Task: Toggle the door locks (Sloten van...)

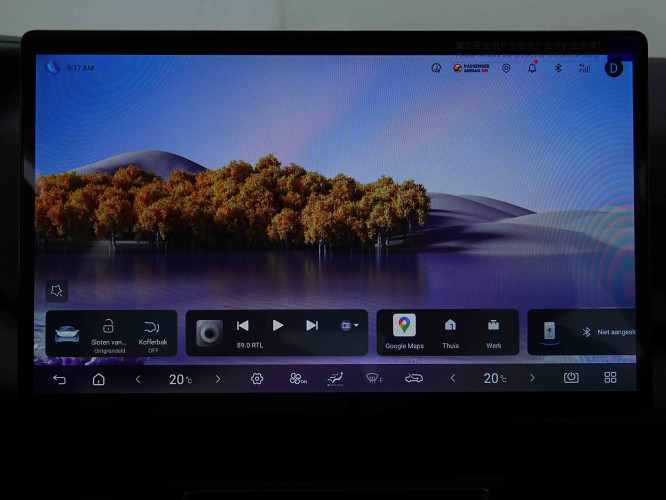Action: [x=109, y=336]
